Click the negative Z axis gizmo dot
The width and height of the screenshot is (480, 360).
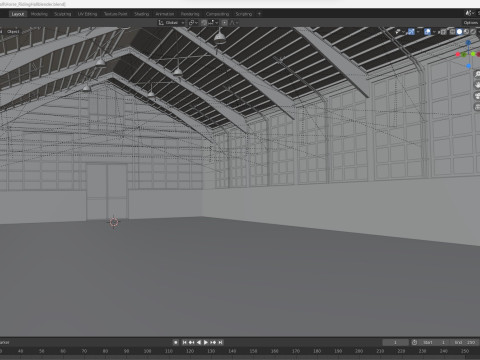468,66
